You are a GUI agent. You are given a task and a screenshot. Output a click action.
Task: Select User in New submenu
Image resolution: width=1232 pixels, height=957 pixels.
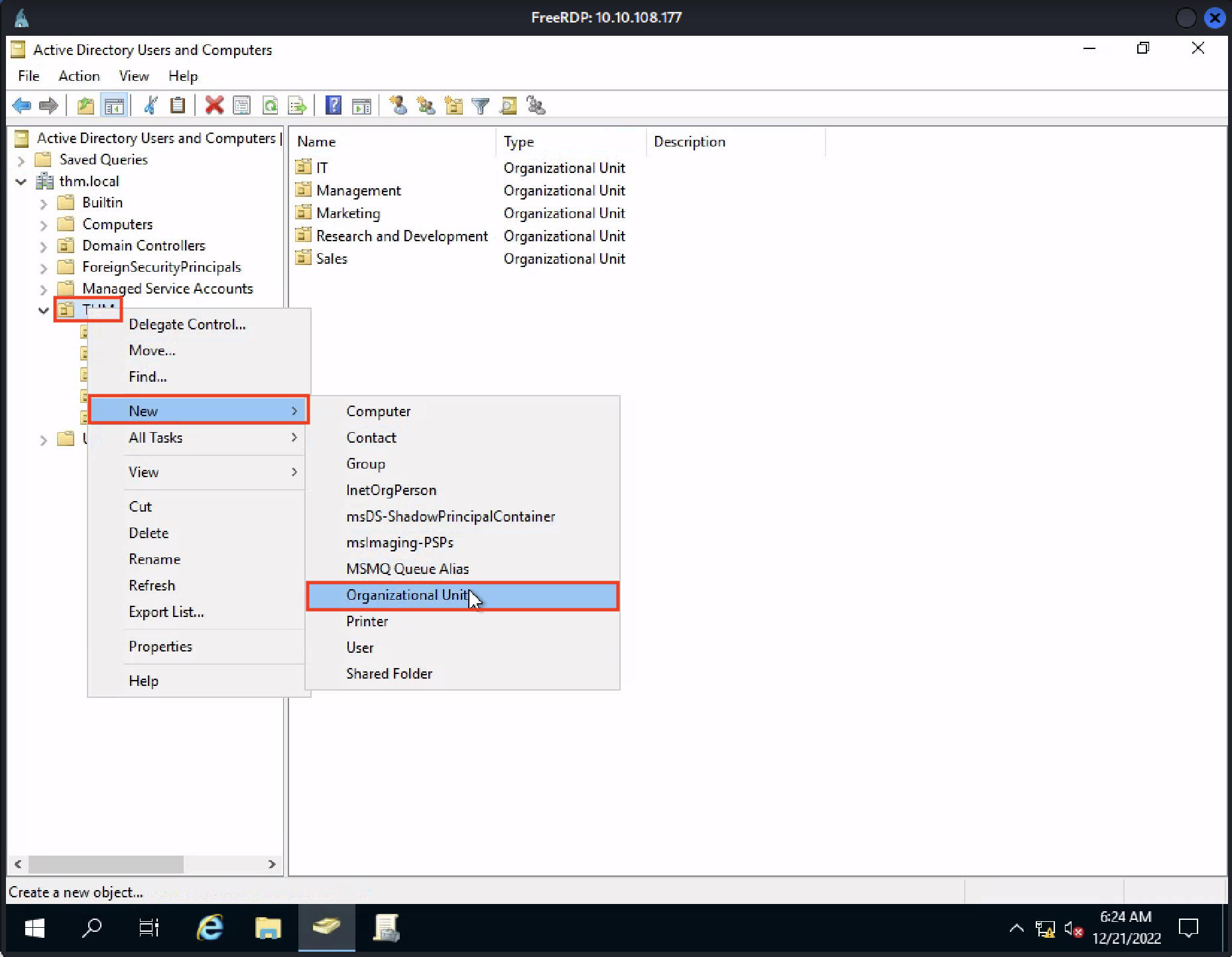point(463,647)
